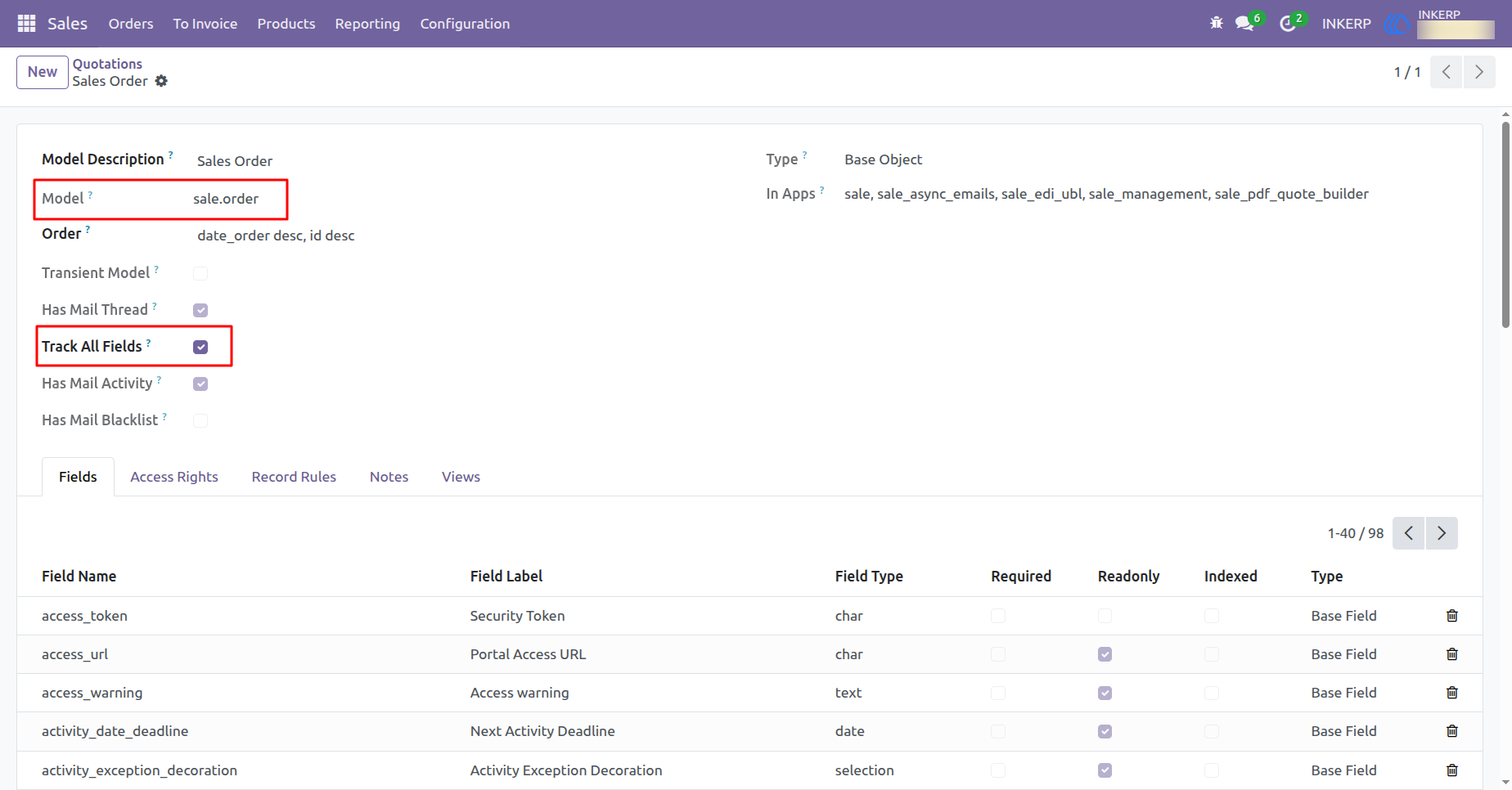1512x790 pixels.
Task: Click the New button
Action: (43, 72)
